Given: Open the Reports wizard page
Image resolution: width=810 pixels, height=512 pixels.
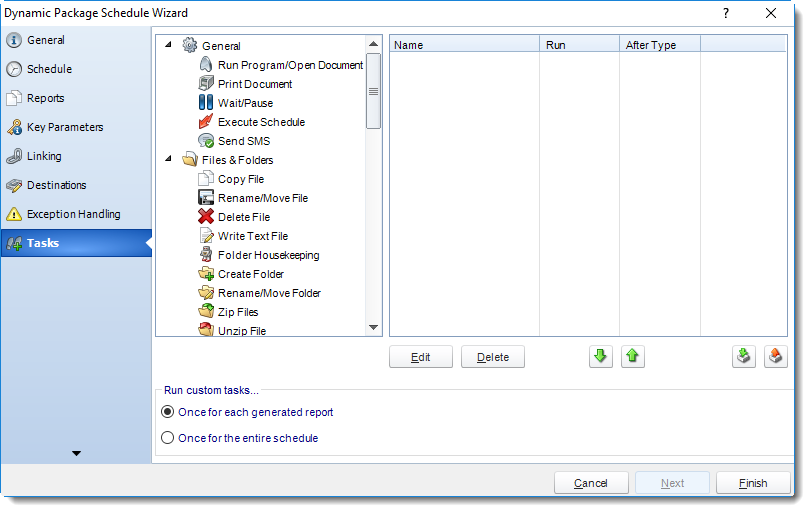Looking at the screenshot, I should click(76, 98).
